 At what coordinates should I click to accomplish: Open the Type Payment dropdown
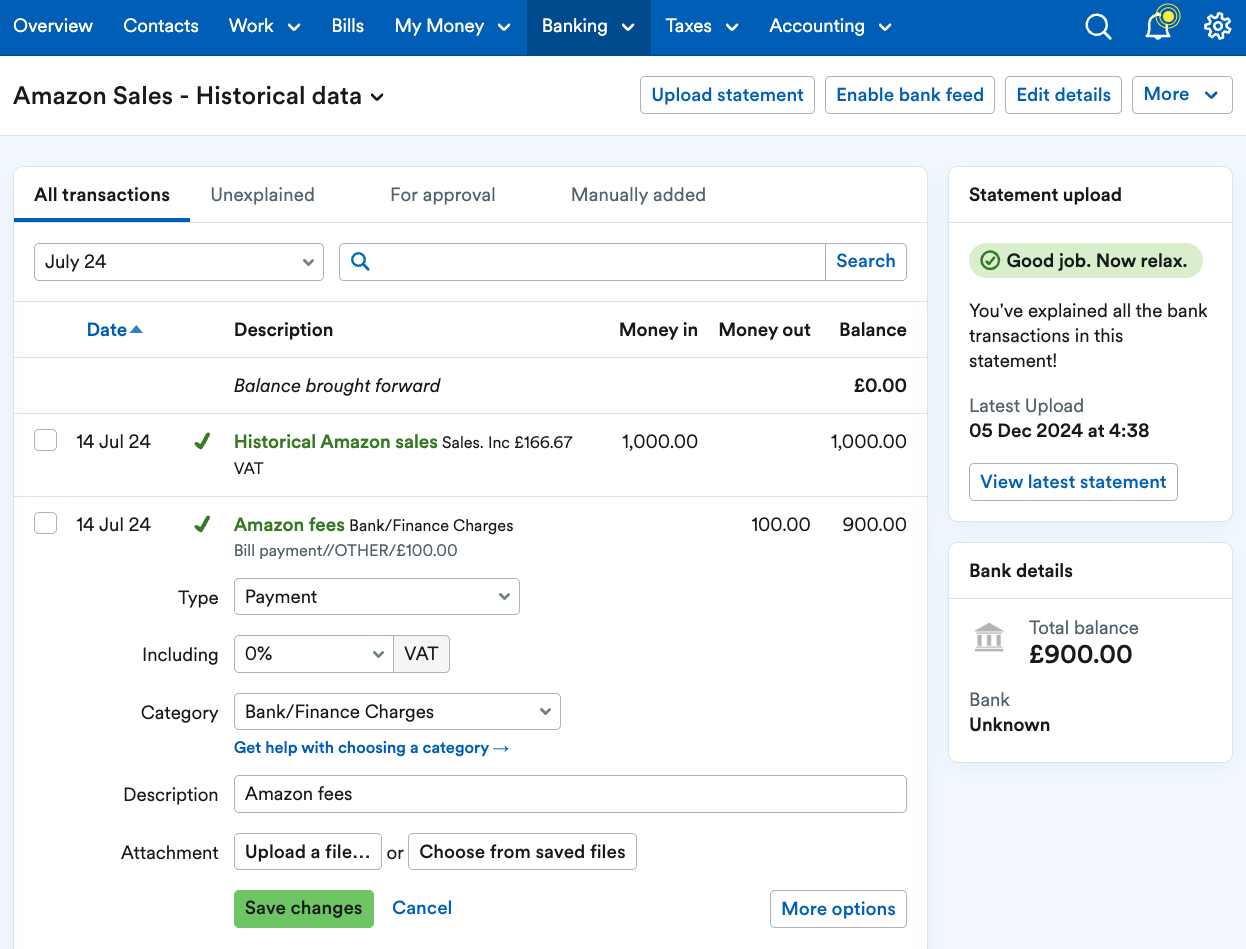[x=377, y=597]
